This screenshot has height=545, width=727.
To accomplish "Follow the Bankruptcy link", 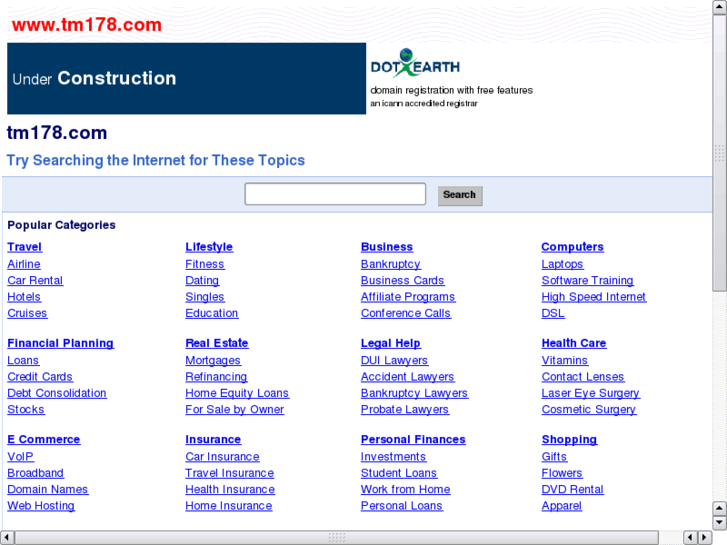I will [x=391, y=264].
